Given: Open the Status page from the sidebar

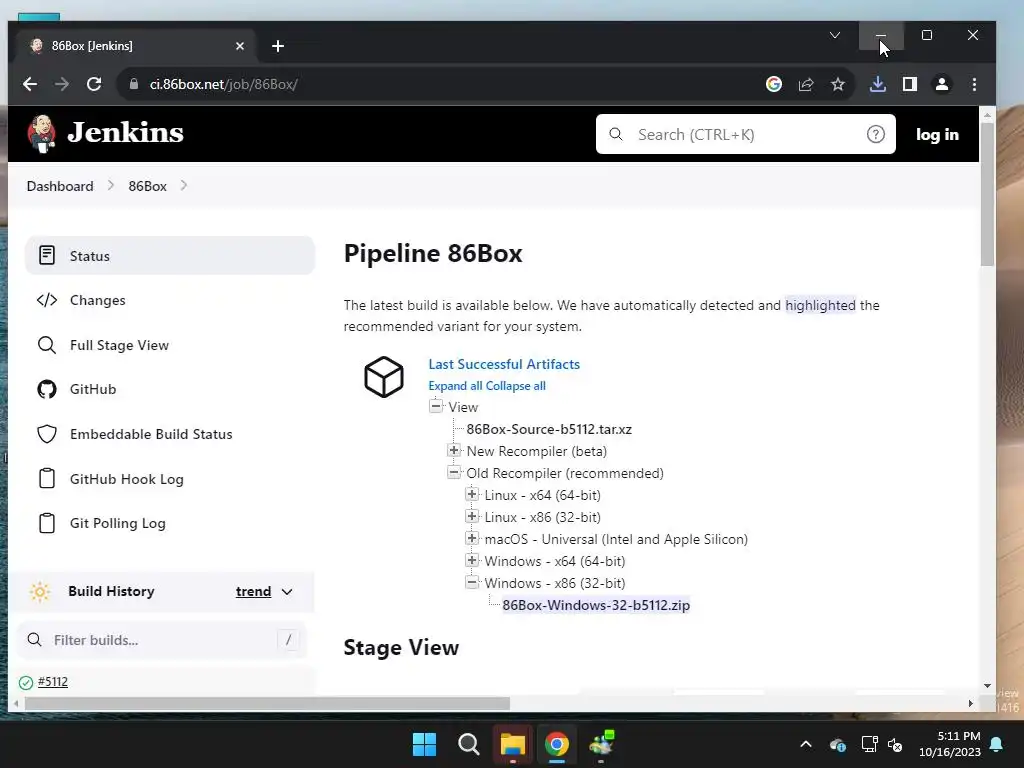Looking at the screenshot, I should click(x=170, y=255).
